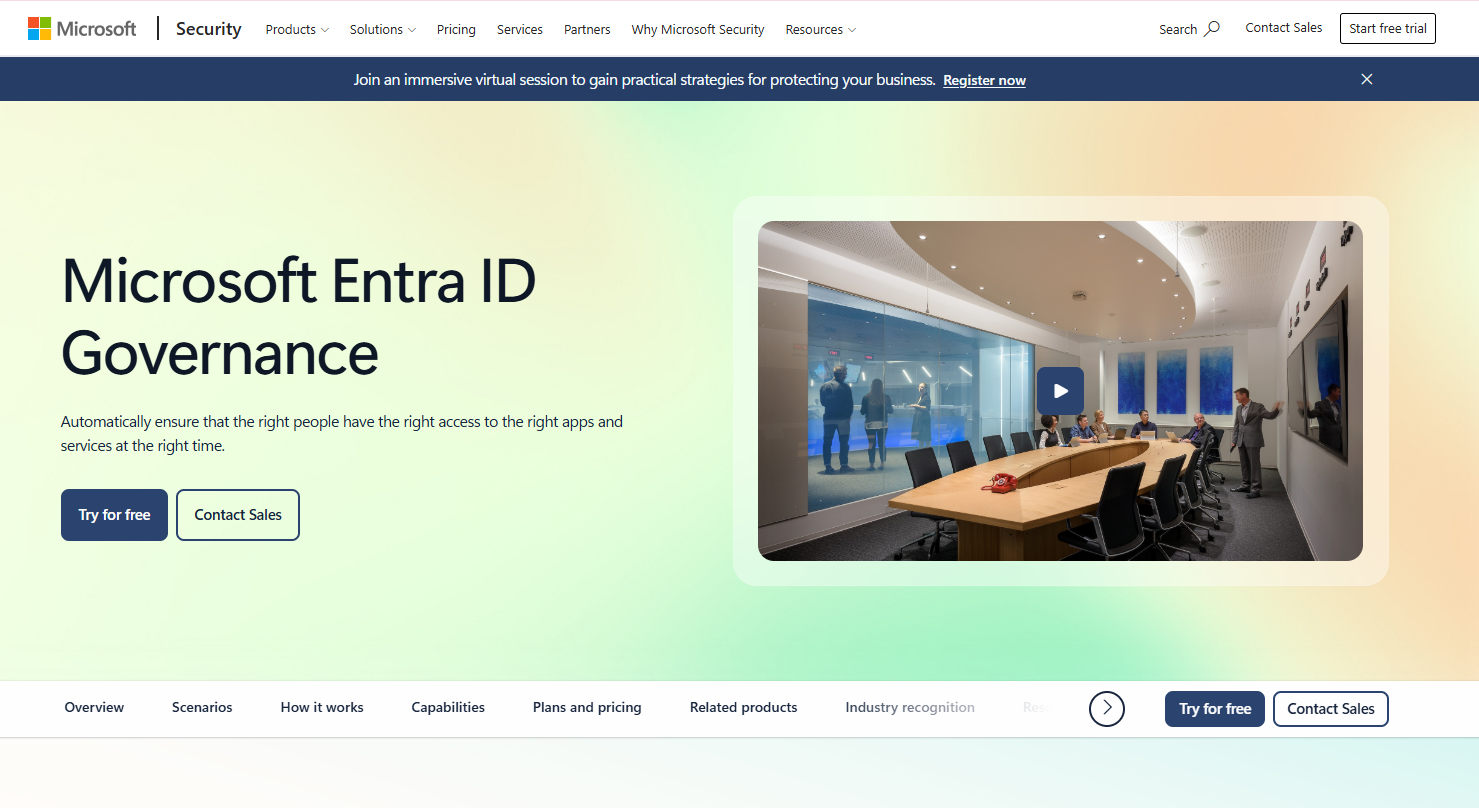This screenshot has width=1479, height=808.
Task: Expand the Resources dropdown menu
Action: pyautogui.click(x=821, y=30)
